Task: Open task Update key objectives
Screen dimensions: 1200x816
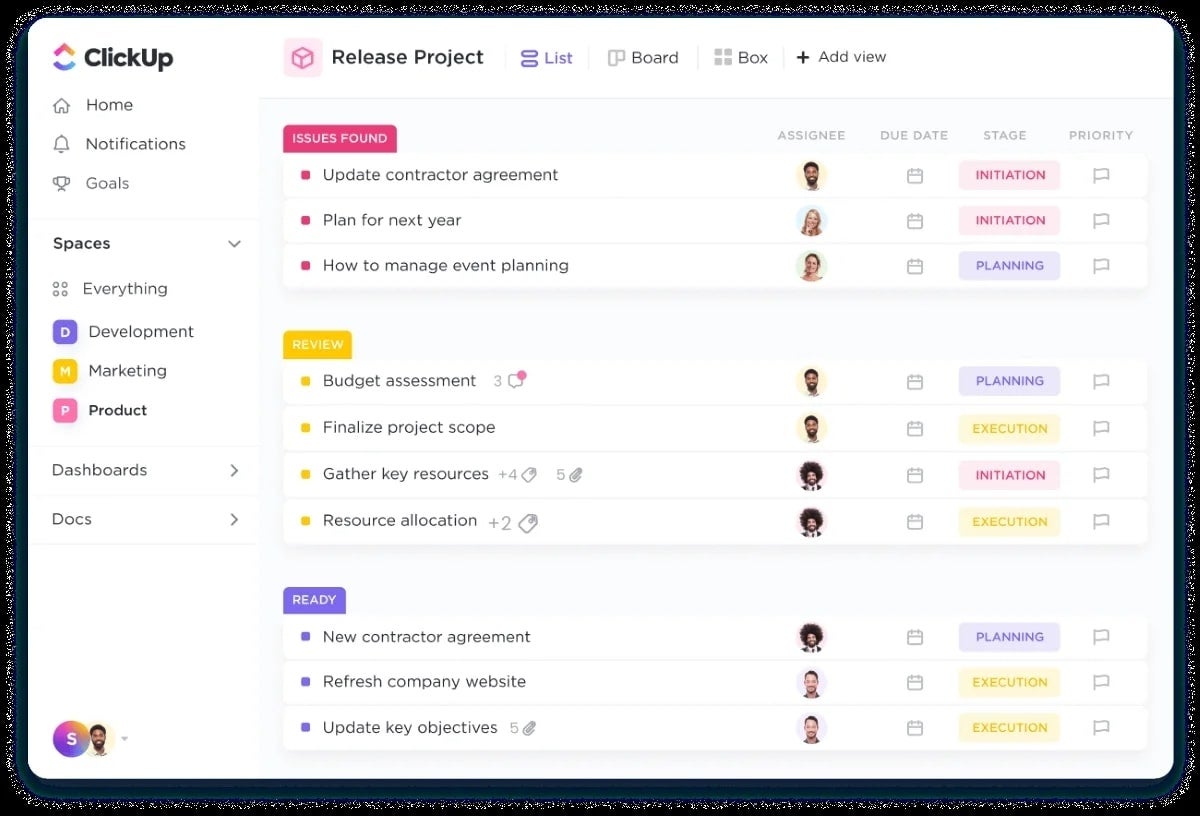Action: pyautogui.click(x=410, y=728)
